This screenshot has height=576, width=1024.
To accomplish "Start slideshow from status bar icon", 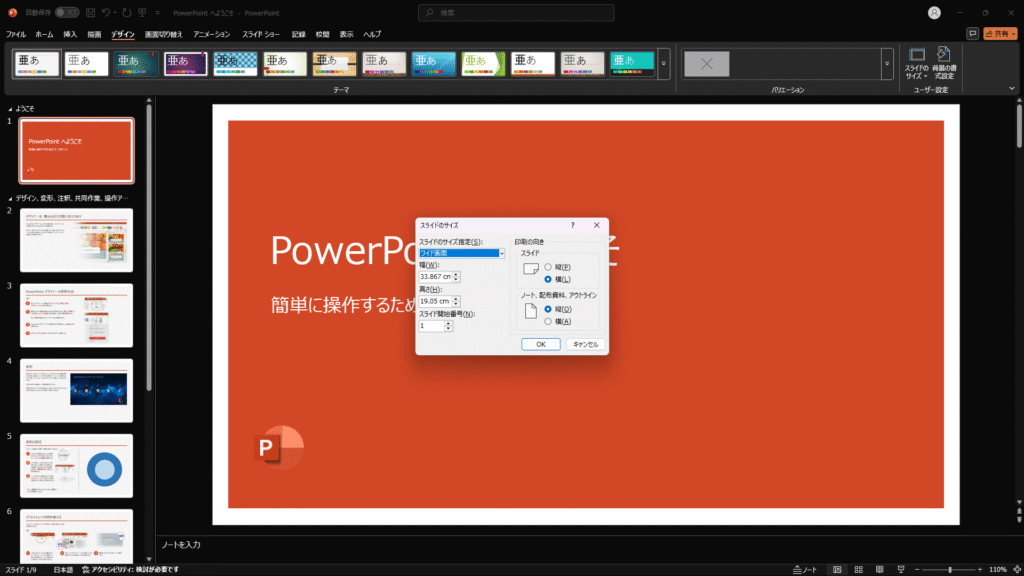I will [899, 569].
